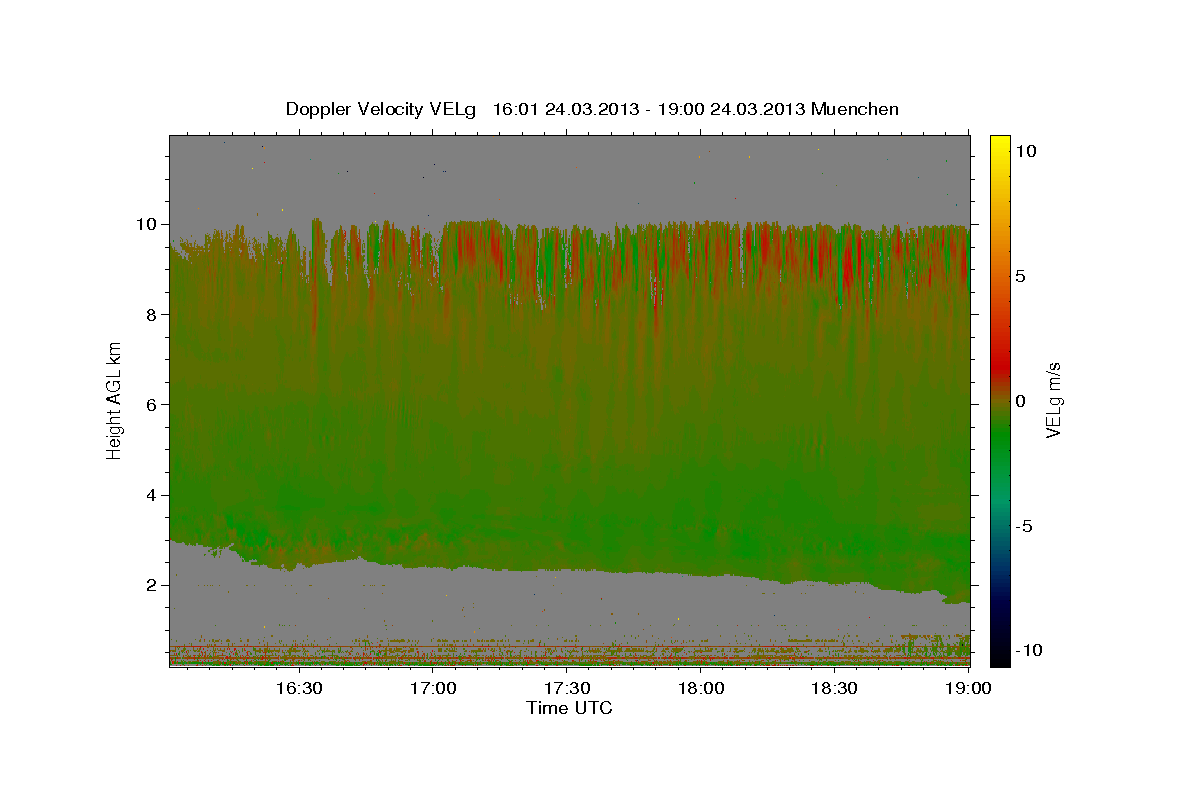This screenshot has width=1200, height=800.
Task: Click the colorbar tick label 5
Action: [1020, 276]
